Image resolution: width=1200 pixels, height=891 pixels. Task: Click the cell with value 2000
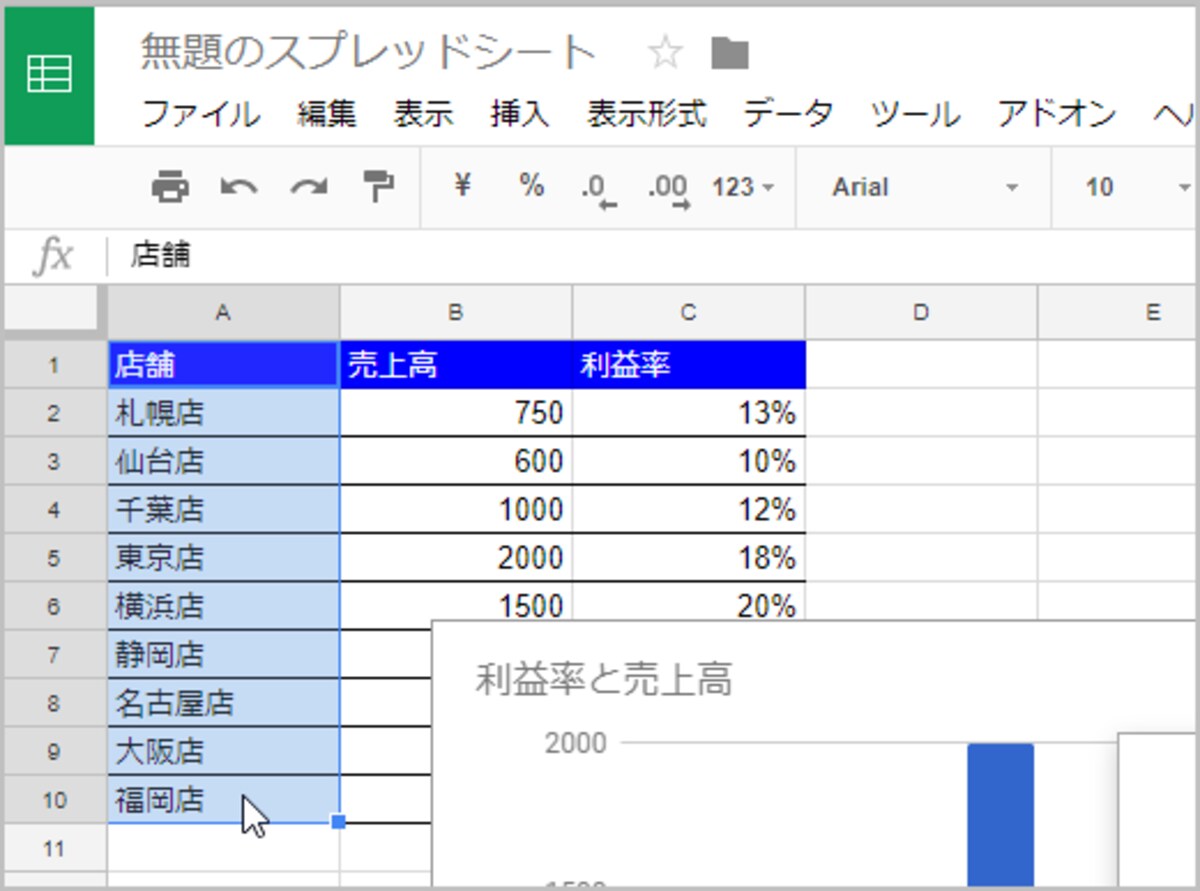coord(456,558)
